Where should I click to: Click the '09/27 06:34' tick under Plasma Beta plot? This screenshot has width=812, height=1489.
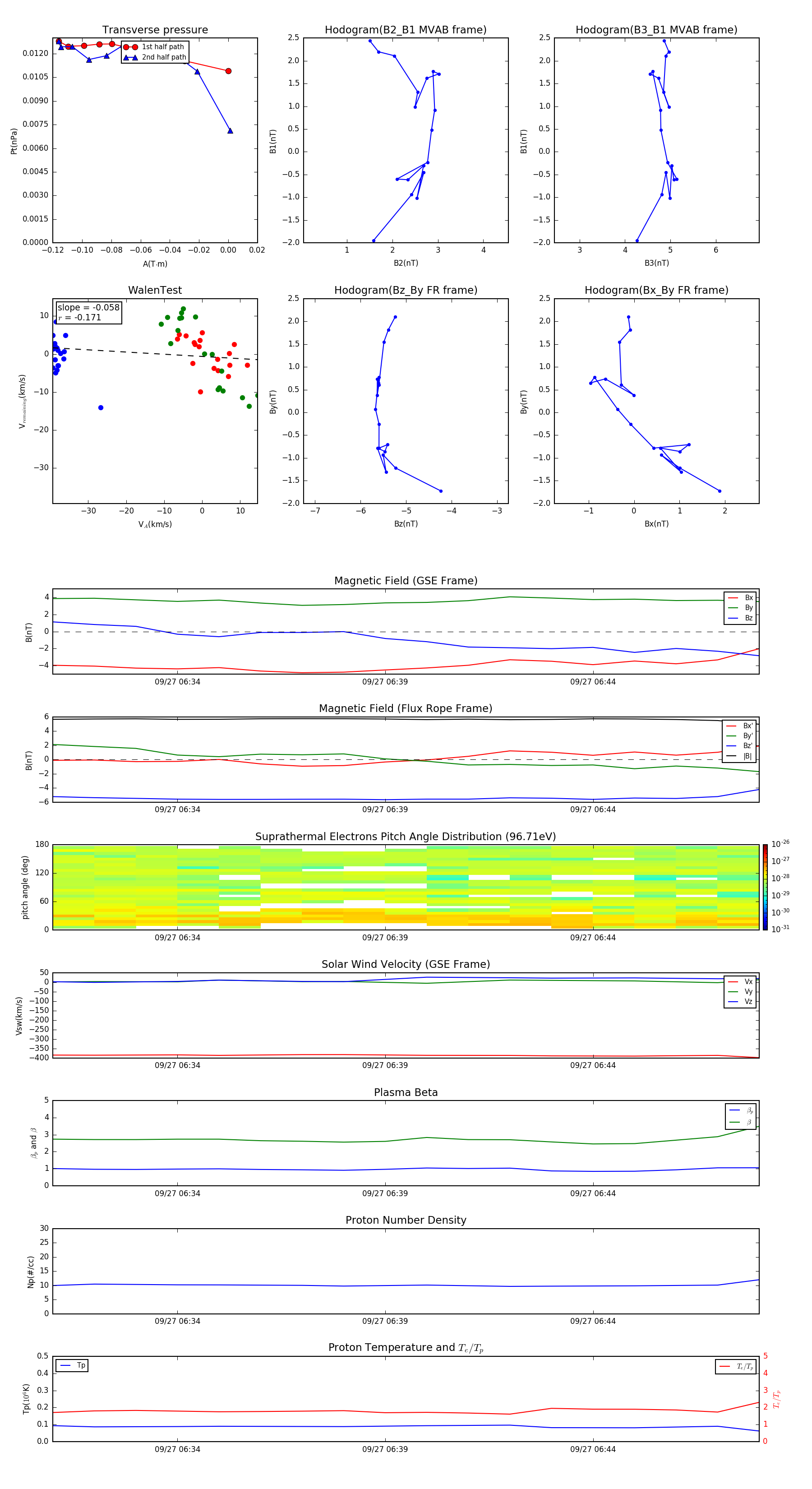177,1193
